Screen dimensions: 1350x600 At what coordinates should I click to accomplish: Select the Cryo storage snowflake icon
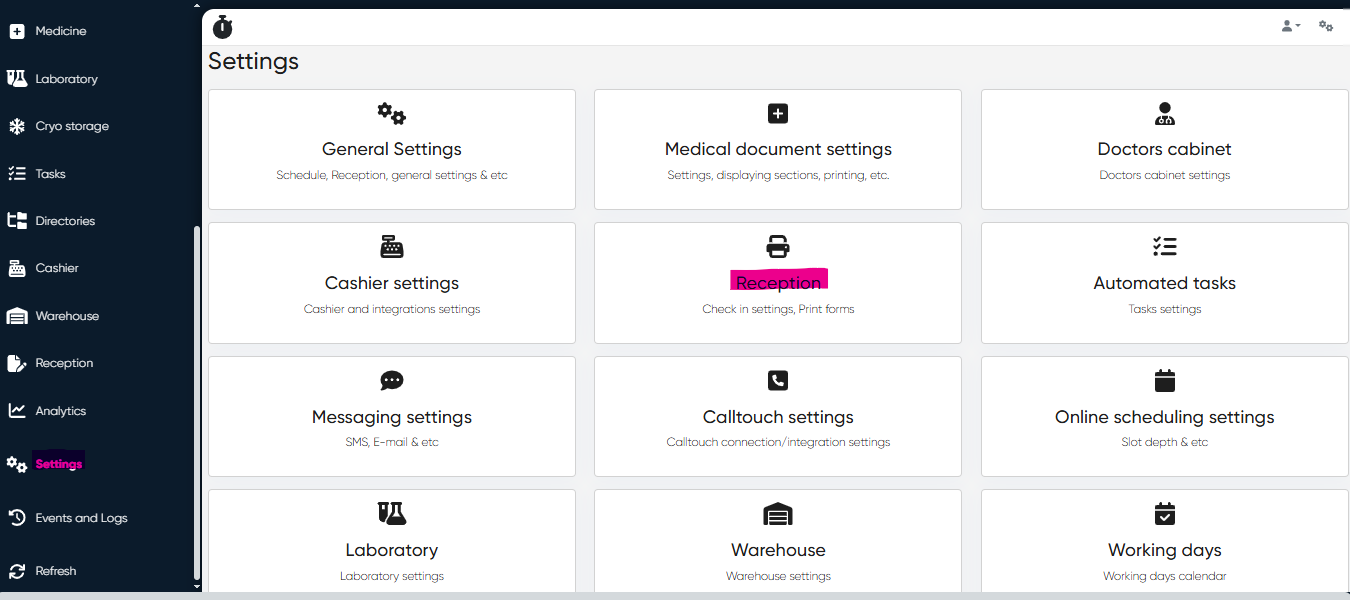point(17,126)
